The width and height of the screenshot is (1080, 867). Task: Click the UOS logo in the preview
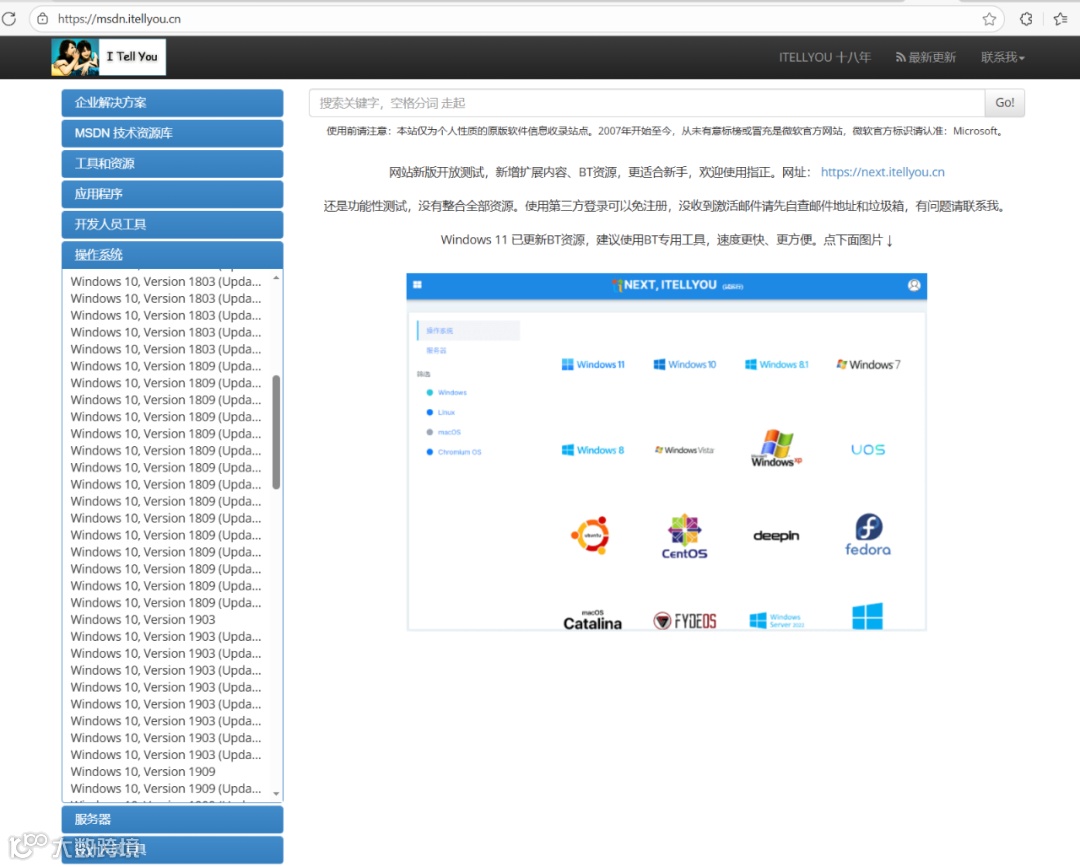pyautogui.click(x=868, y=450)
